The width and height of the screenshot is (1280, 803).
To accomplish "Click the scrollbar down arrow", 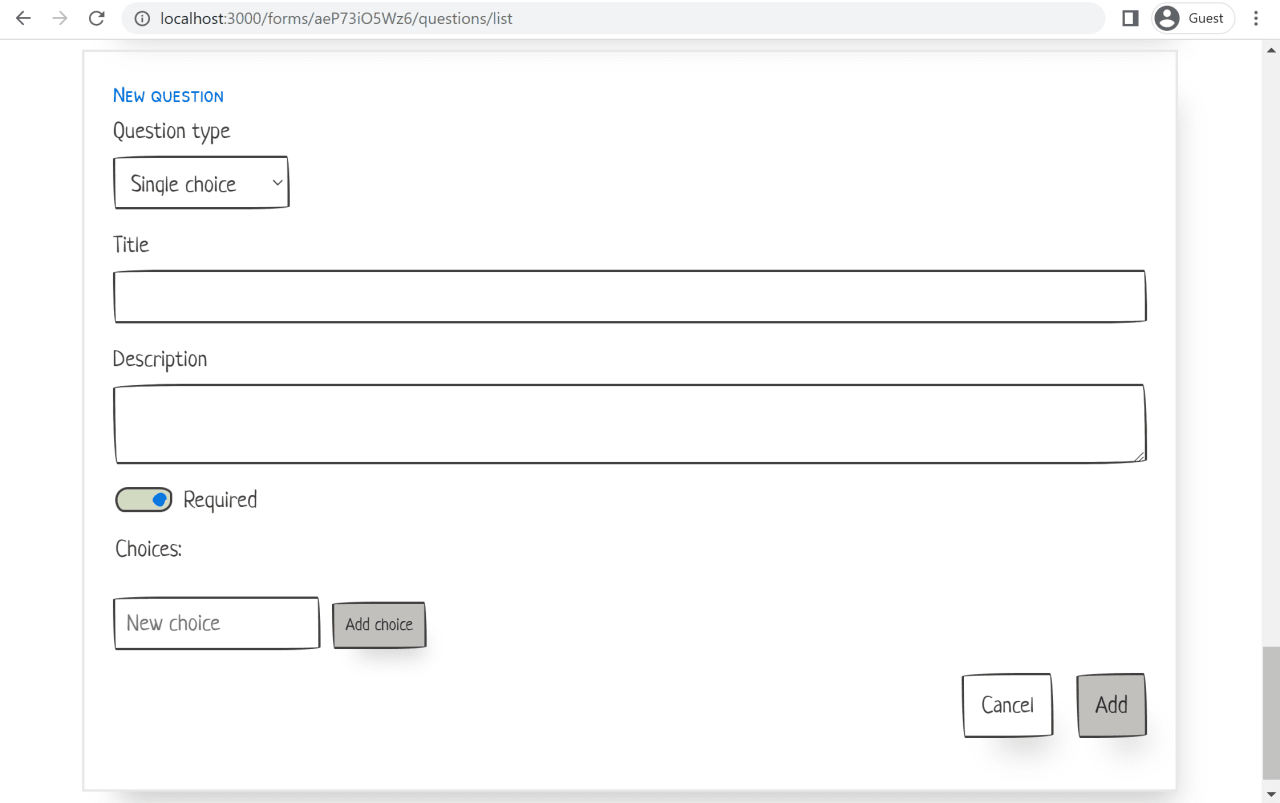I will click(x=1270, y=793).
